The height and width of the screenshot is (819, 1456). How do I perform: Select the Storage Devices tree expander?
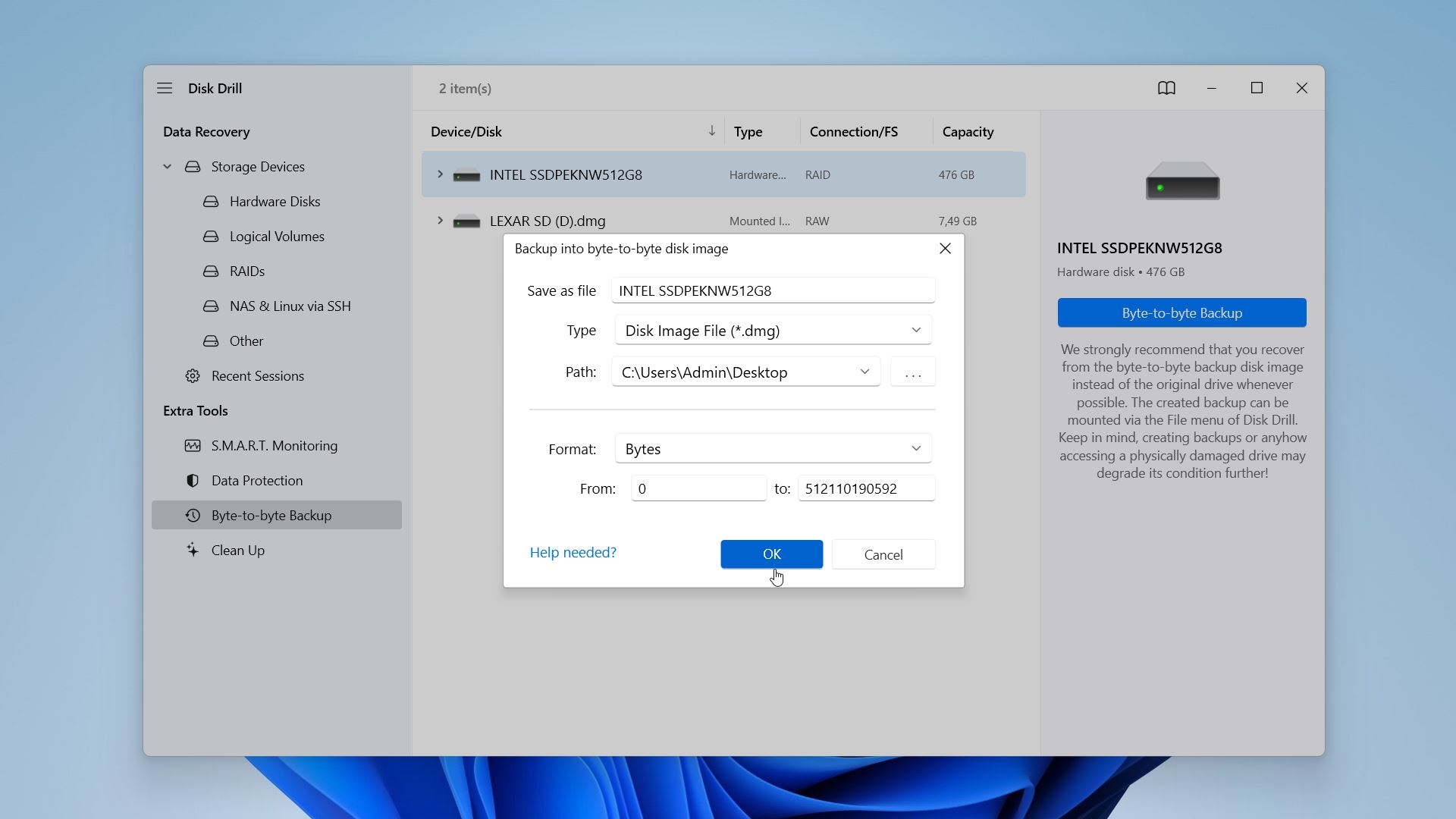(x=167, y=166)
